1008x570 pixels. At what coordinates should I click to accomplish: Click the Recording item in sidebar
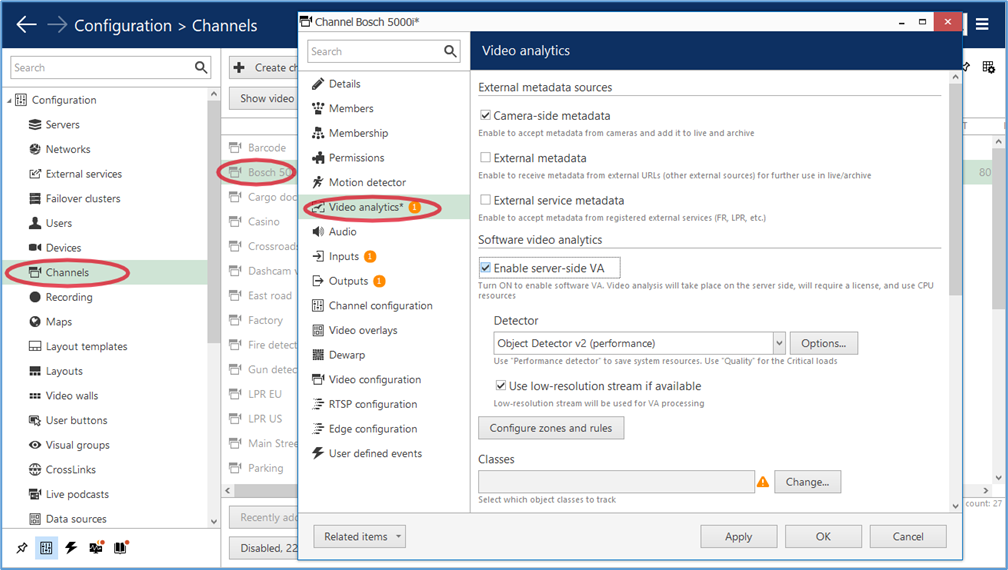(x=69, y=297)
